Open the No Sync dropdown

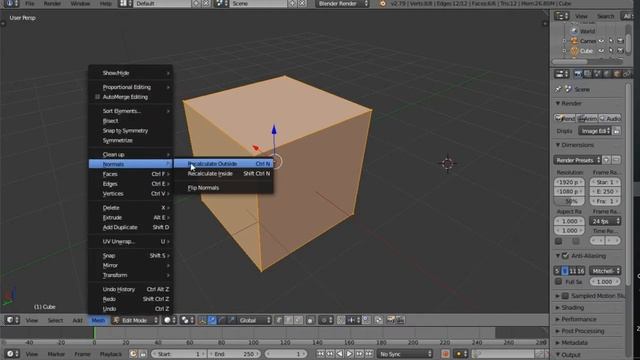tap(404, 354)
